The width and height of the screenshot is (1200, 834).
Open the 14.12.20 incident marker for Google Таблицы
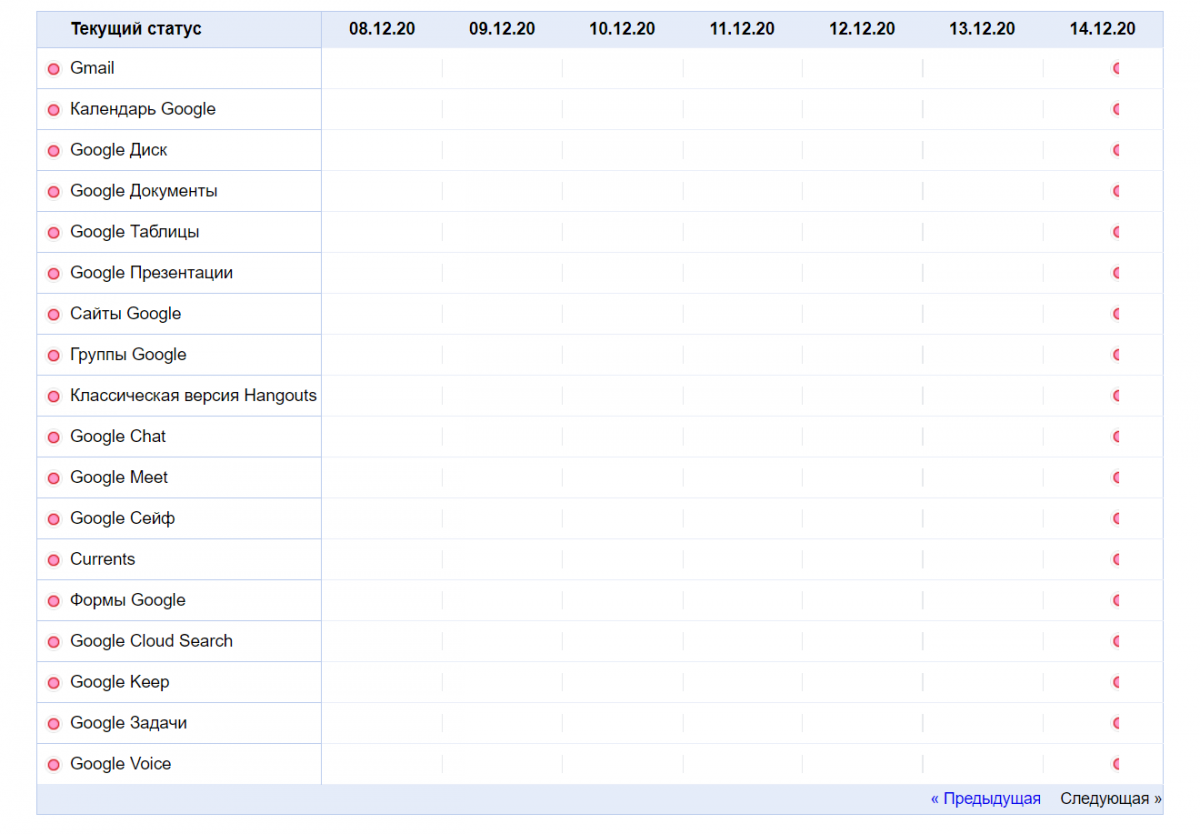click(1116, 232)
